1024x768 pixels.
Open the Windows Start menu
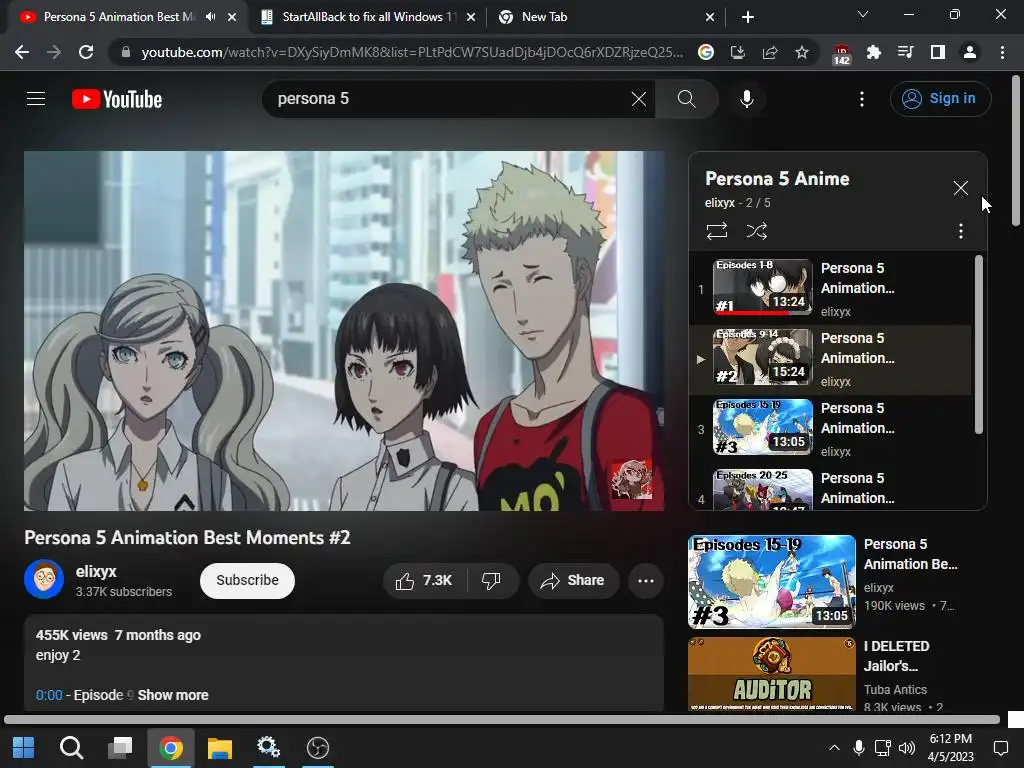coord(24,748)
